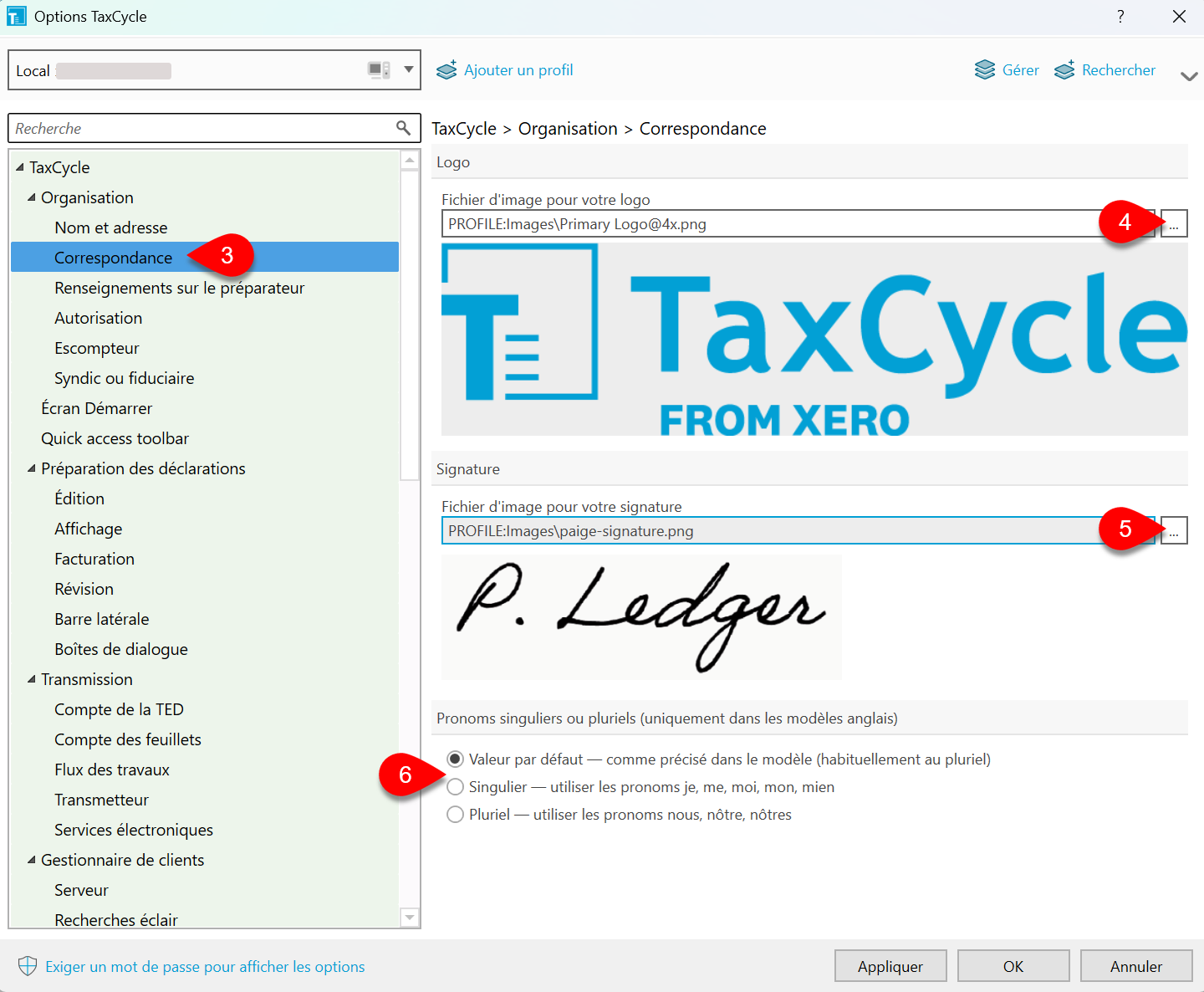Open Nom et adresse settings
This screenshot has width=1204, height=992.
(x=111, y=228)
